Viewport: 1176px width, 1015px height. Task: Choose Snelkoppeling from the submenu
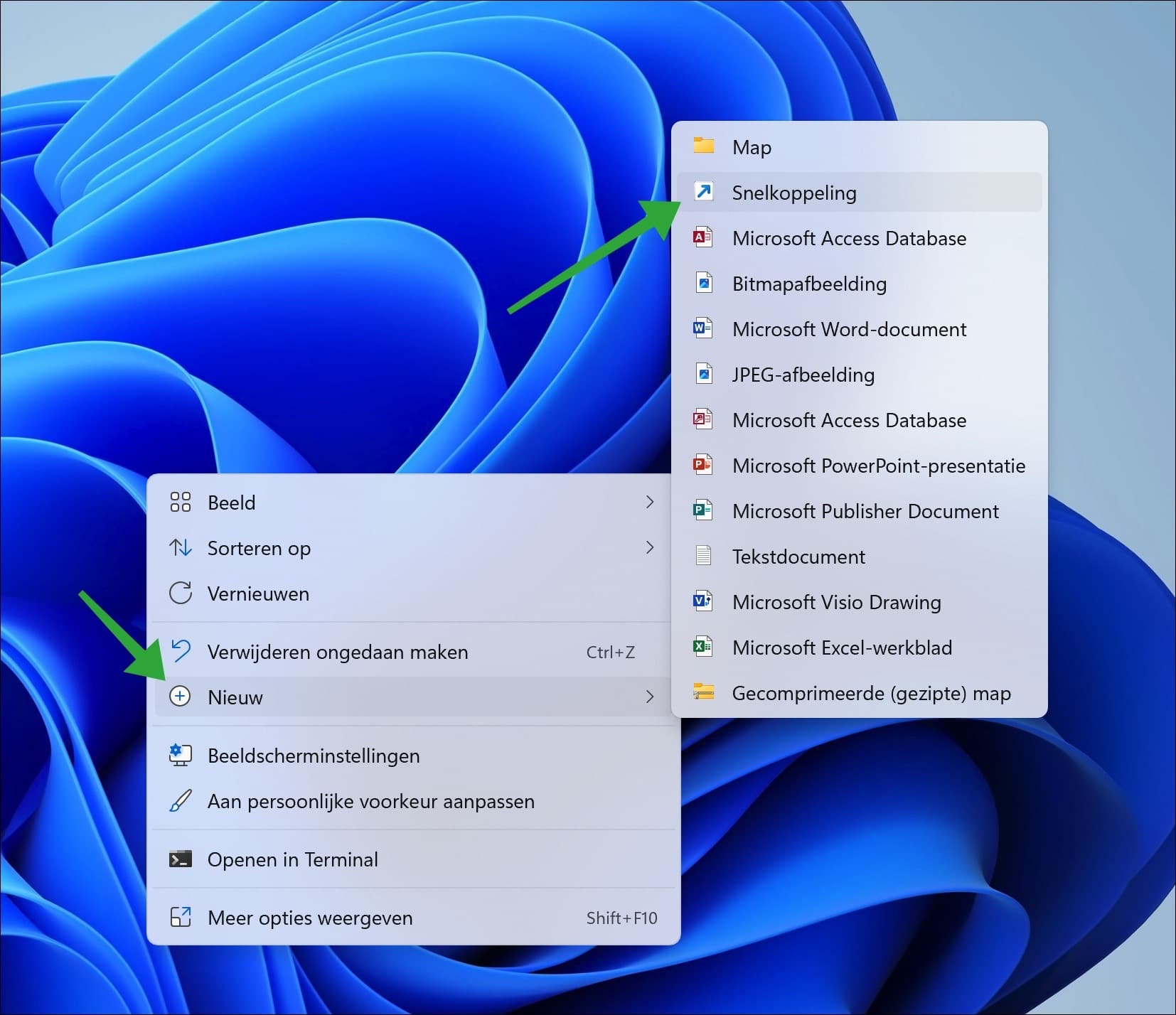pos(794,192)
